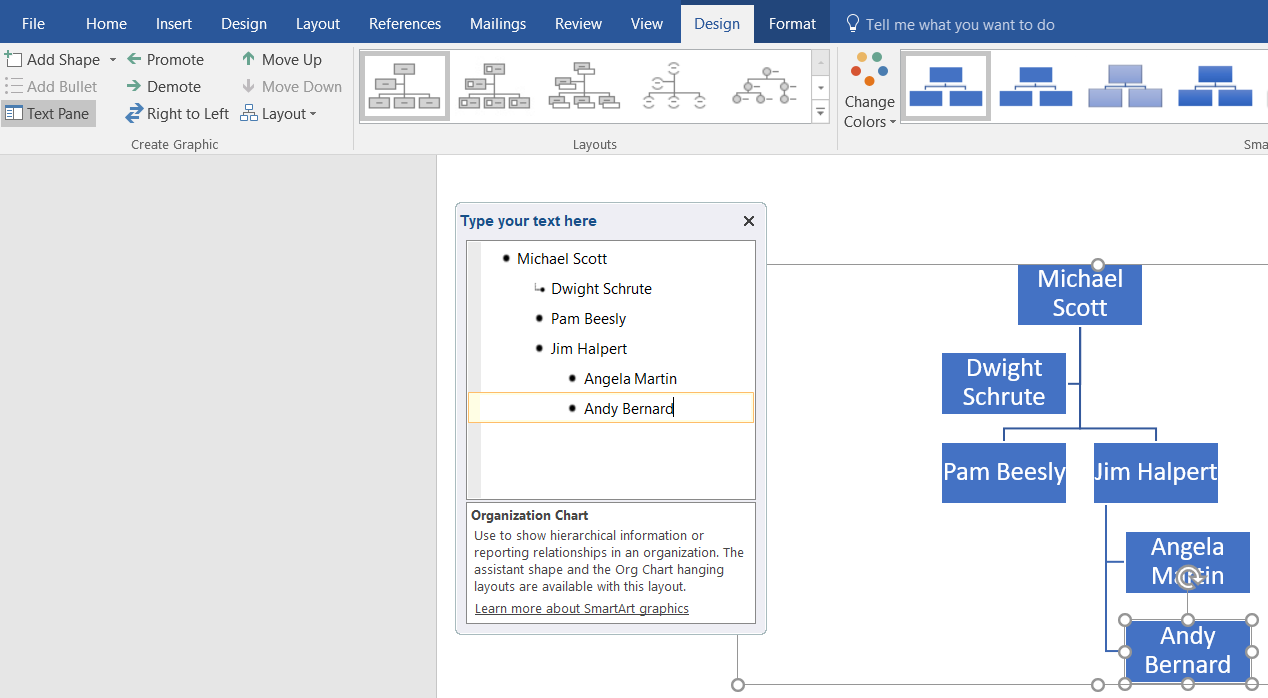Apply the third light-blue SmartArt style

1125,86
